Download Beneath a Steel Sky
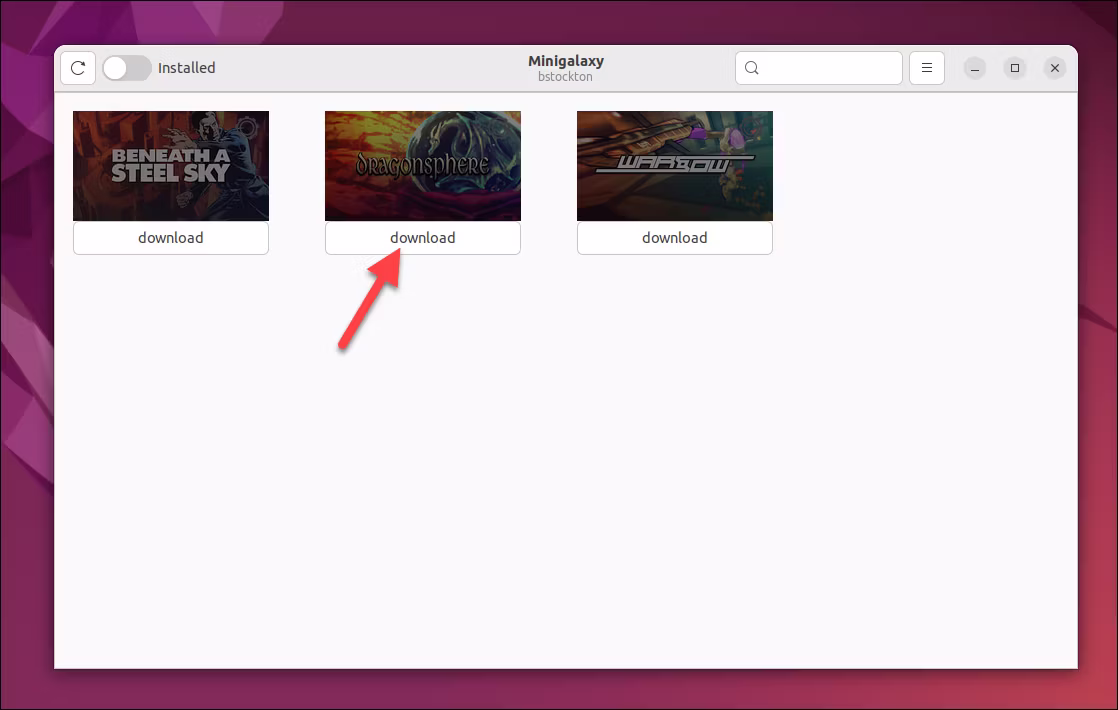This screenshot has height=710, width=1118. (171, 238)
